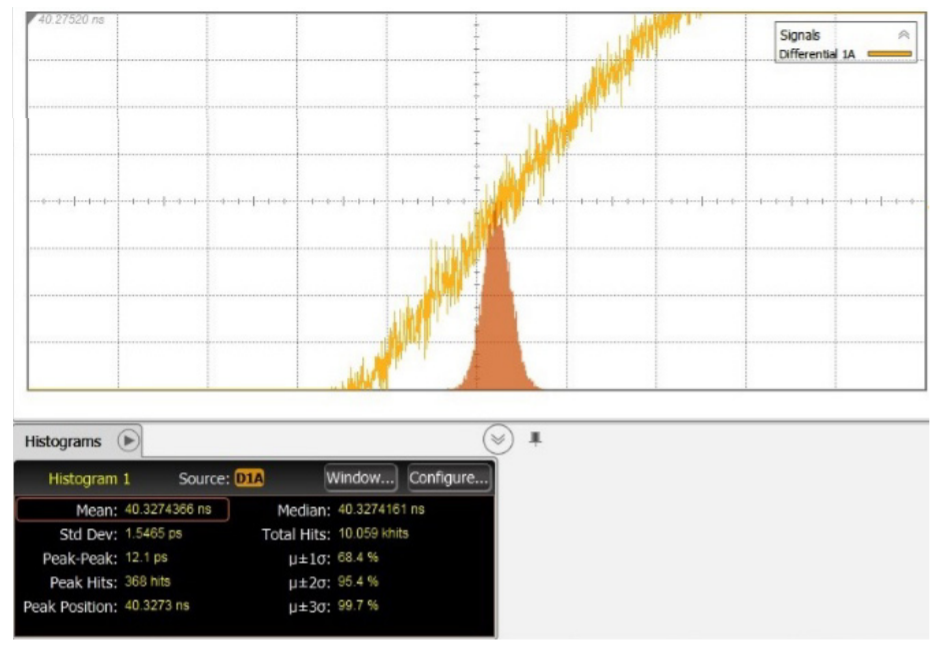
Task: Click the Differential 1A signal label
Action: [x=816, y=54]
